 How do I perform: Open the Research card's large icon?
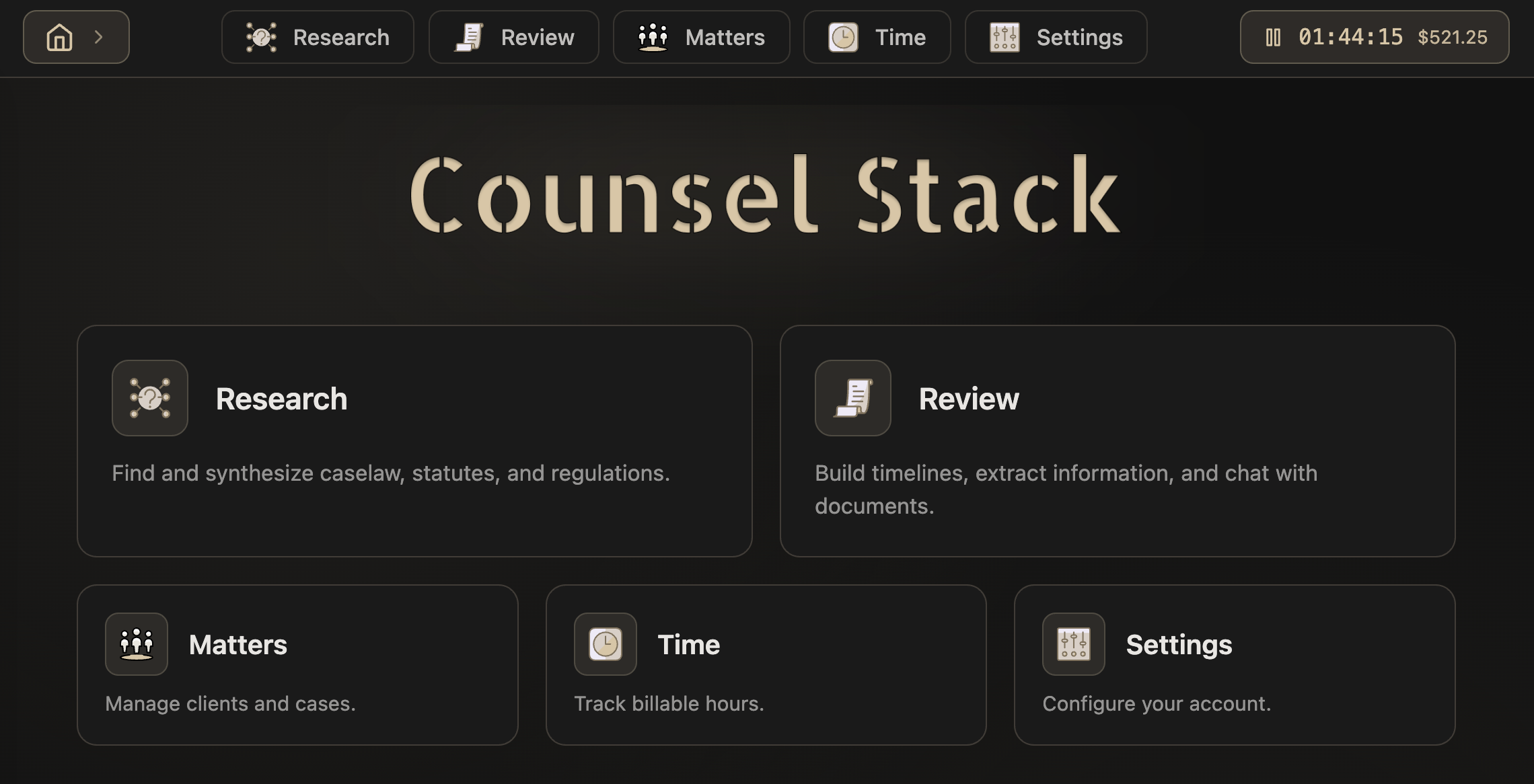149,398
